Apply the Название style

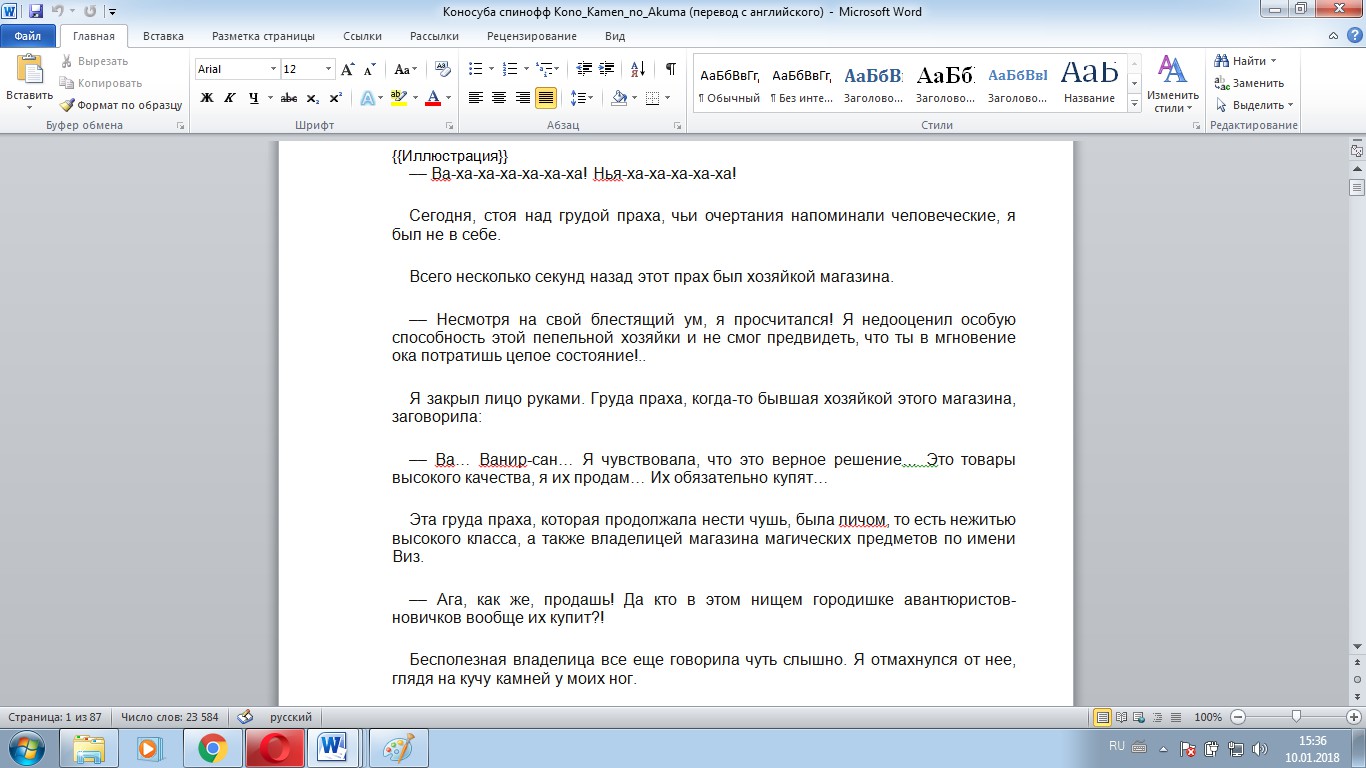[x=1089, y=85]
